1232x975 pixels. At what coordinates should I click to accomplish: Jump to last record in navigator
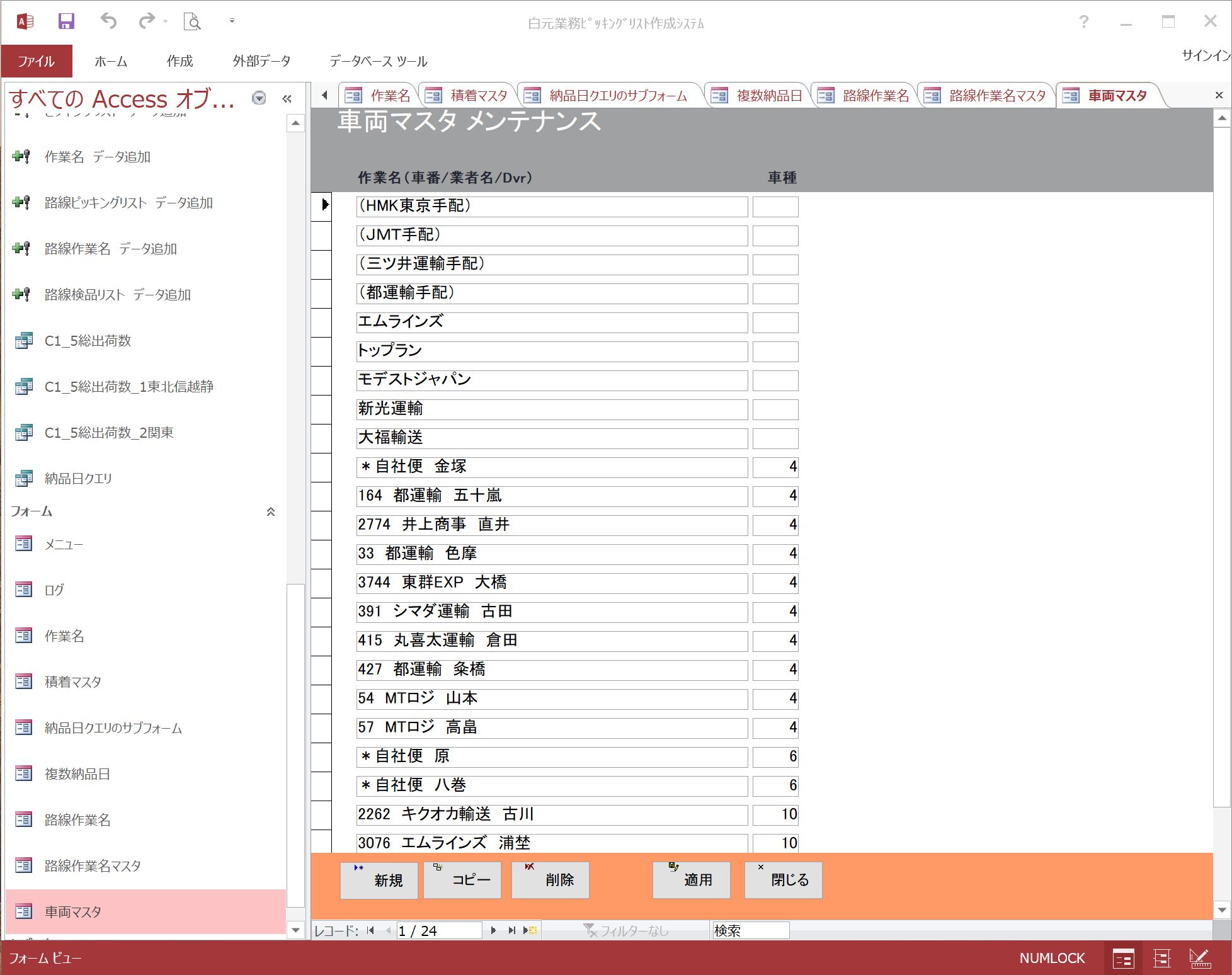pos(511,930)
